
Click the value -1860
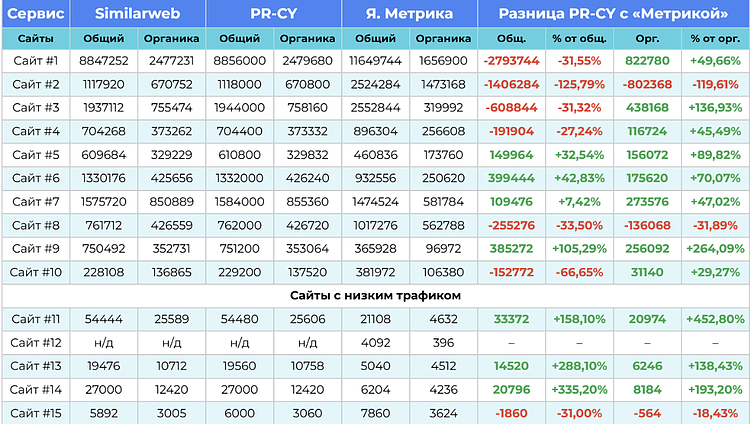pyautogui.click(x=512, y=413)
